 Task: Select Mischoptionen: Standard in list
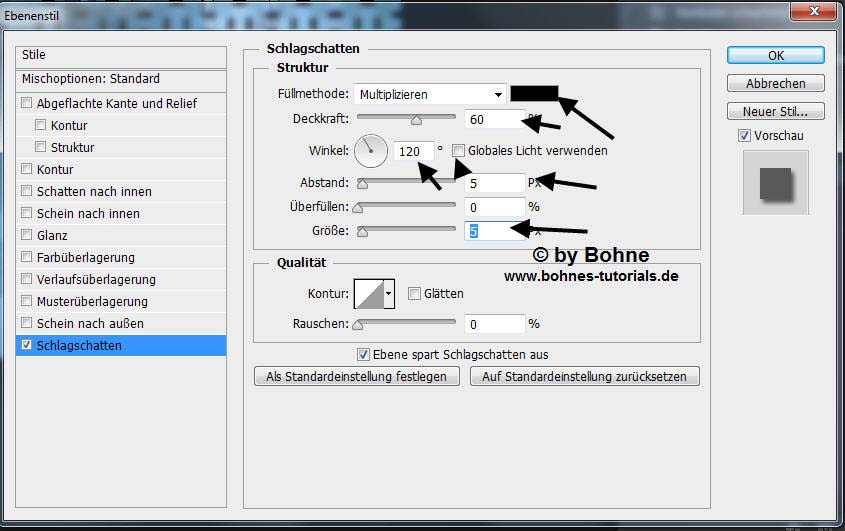pos(90,79)
